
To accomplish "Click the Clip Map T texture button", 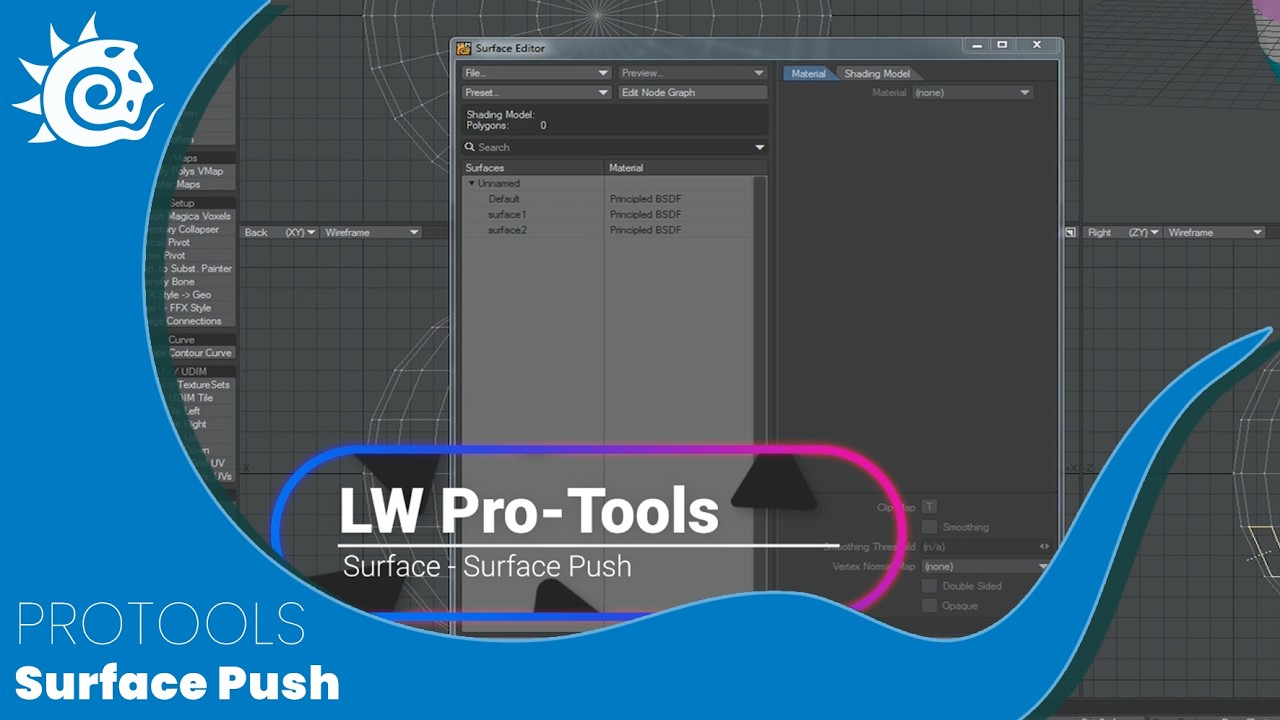I will click(x=929, y=507).
